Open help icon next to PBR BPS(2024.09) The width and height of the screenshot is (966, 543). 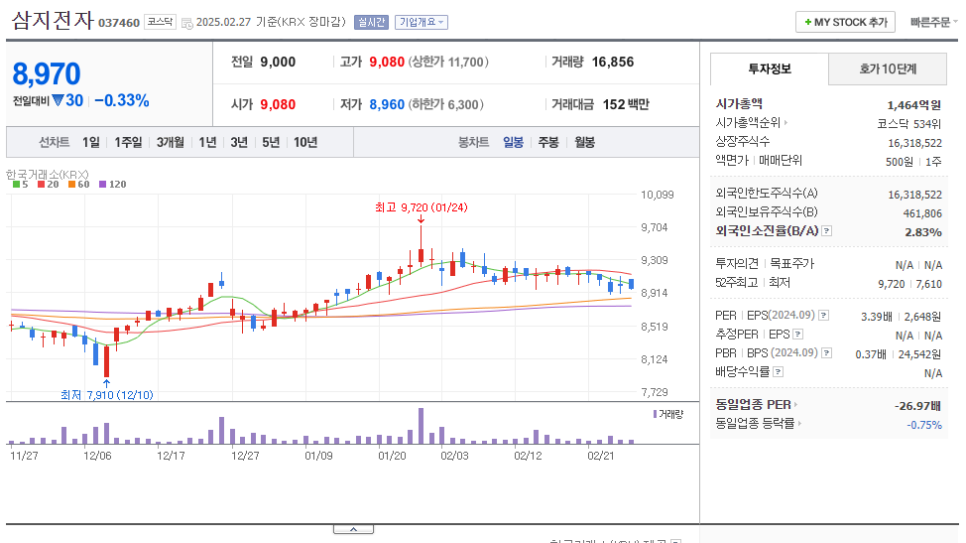(x=827, y=353)
